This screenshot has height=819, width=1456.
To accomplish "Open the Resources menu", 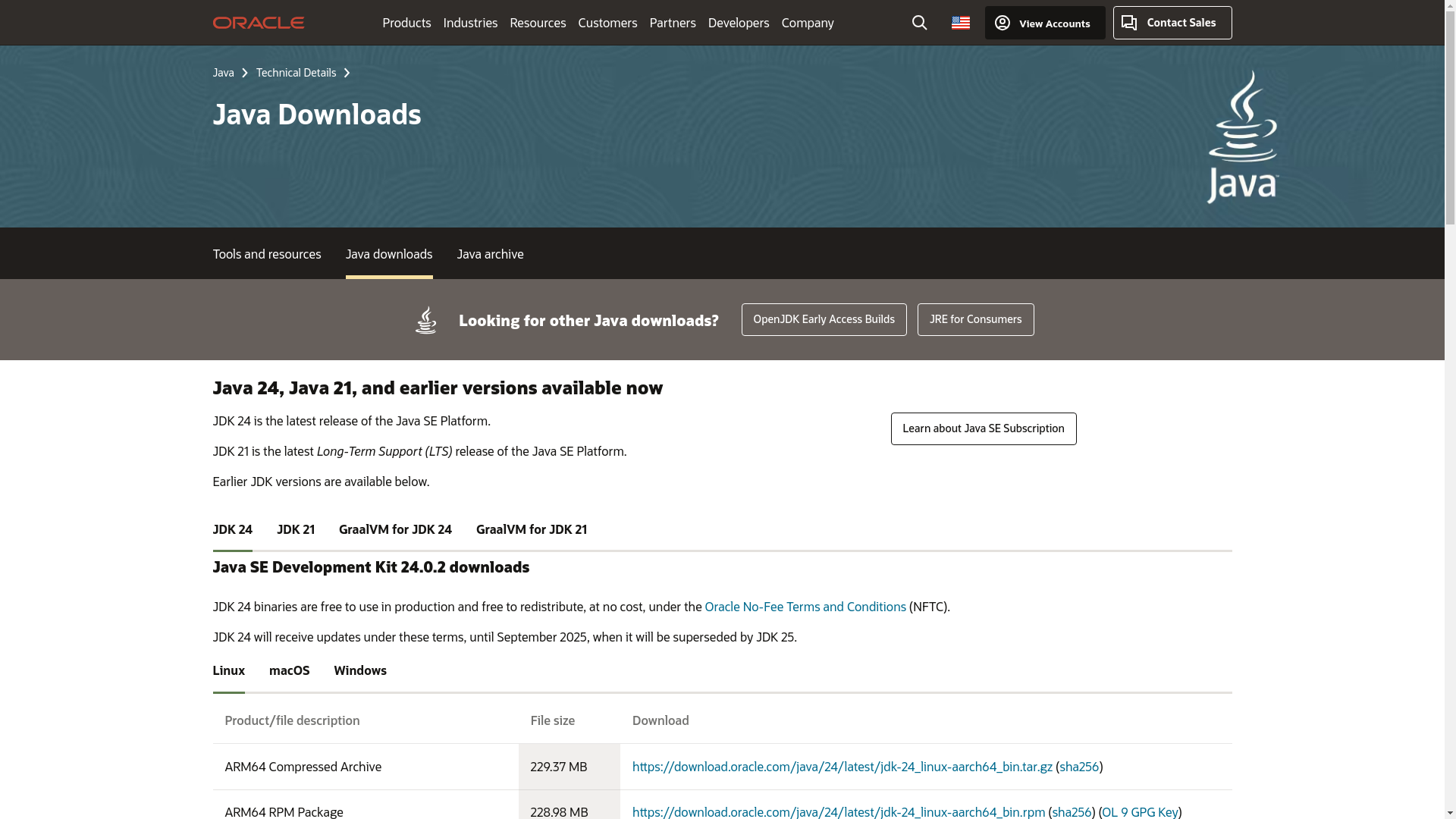I will point(538,23).
